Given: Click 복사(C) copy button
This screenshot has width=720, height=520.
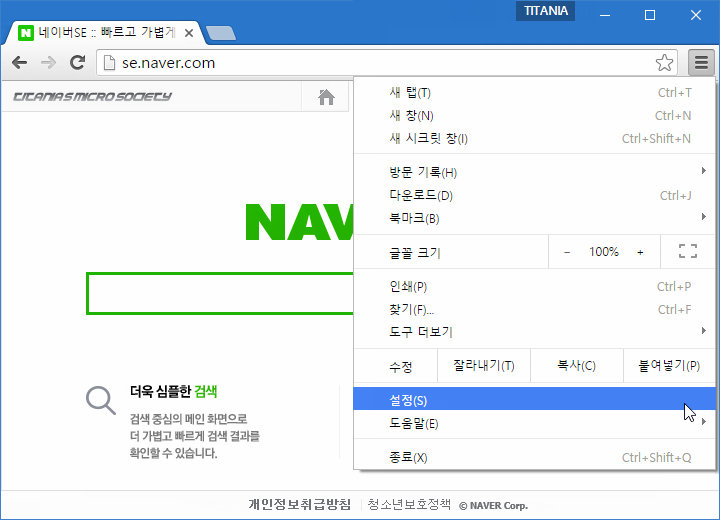Looking at the screenshot, I should tap(577, 366).
